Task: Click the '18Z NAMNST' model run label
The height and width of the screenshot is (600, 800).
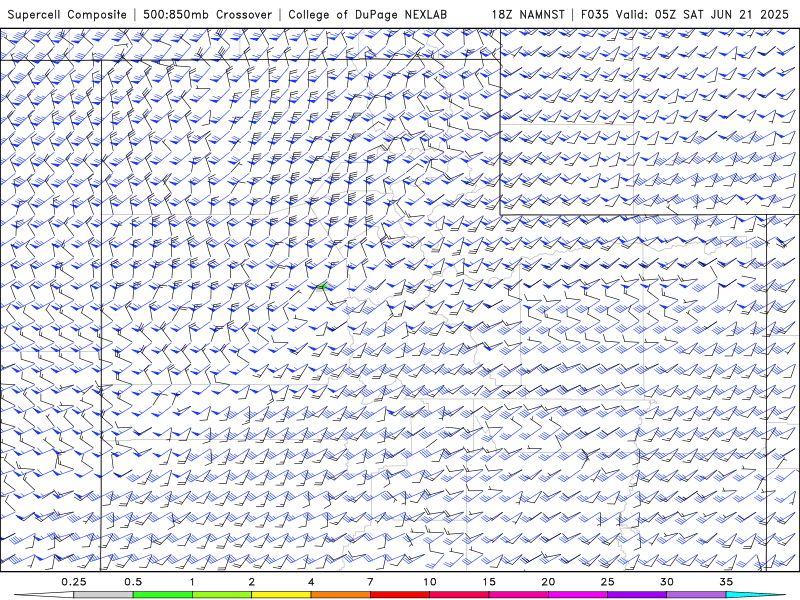Action: click(x=528, y=14)
